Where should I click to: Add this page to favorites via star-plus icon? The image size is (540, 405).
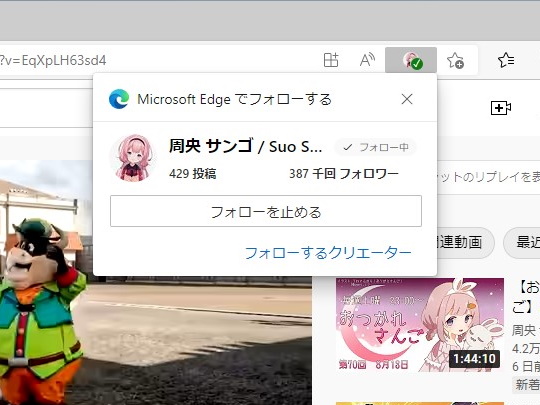pos(455,60)
